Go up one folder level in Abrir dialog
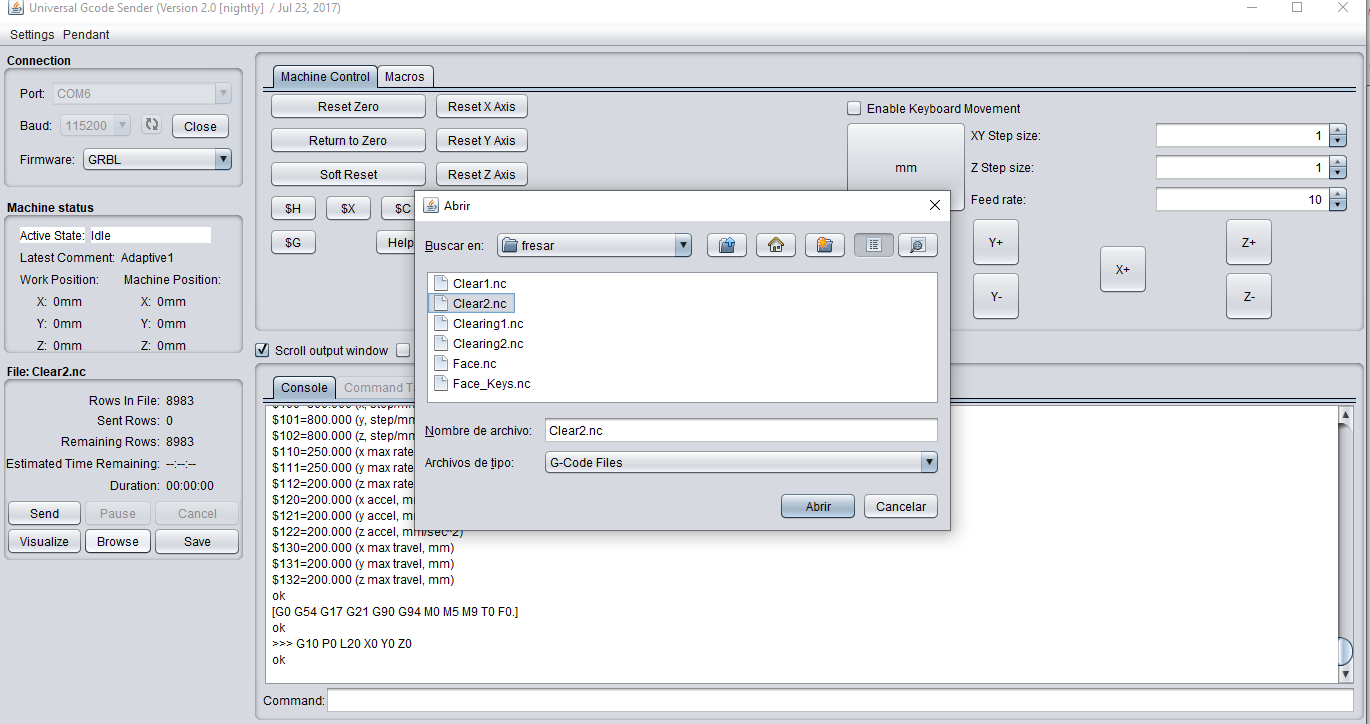The image size is (1370, 724). 727,245
